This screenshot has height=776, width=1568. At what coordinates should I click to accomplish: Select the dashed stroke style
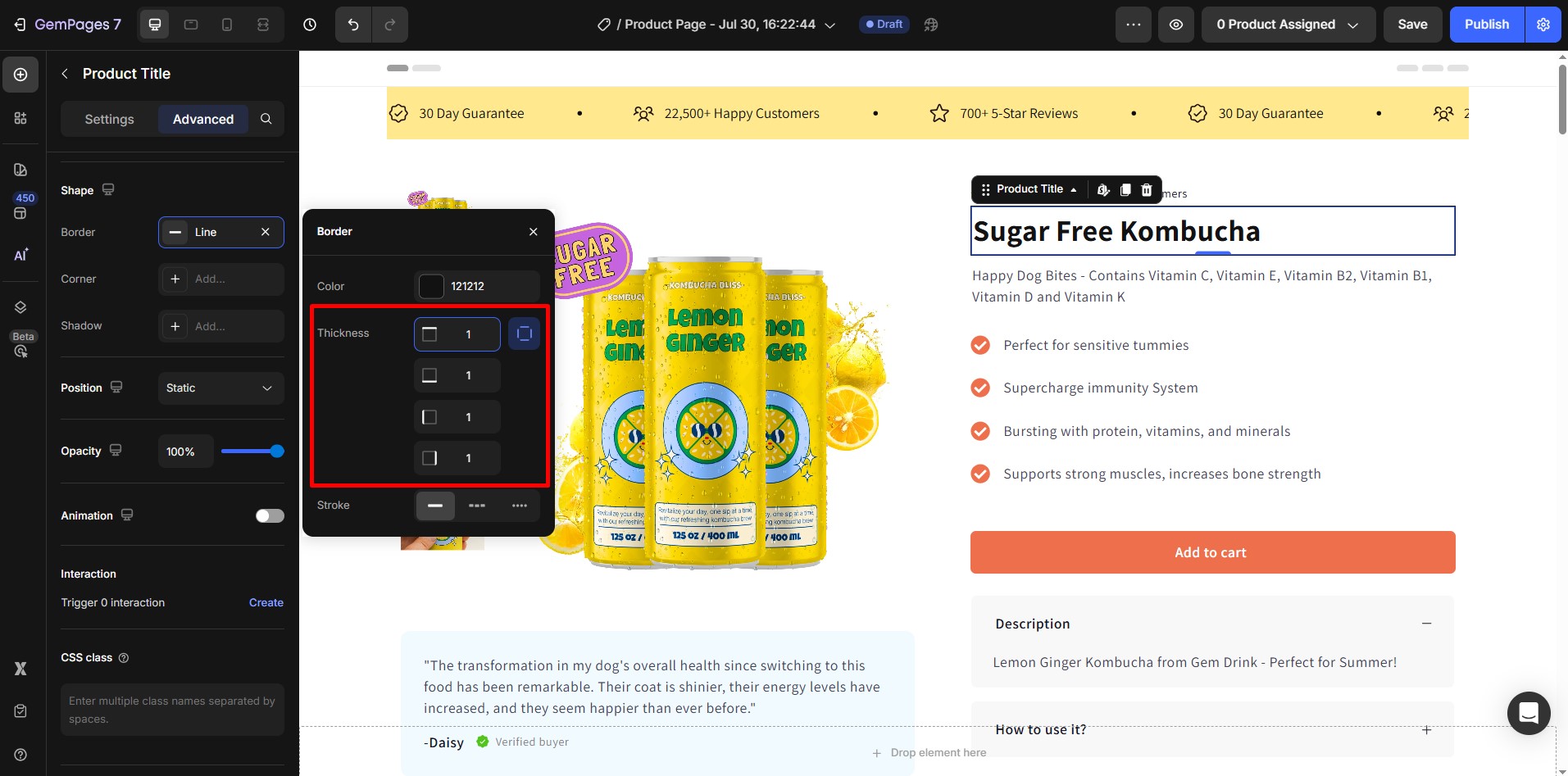(477, 506)
